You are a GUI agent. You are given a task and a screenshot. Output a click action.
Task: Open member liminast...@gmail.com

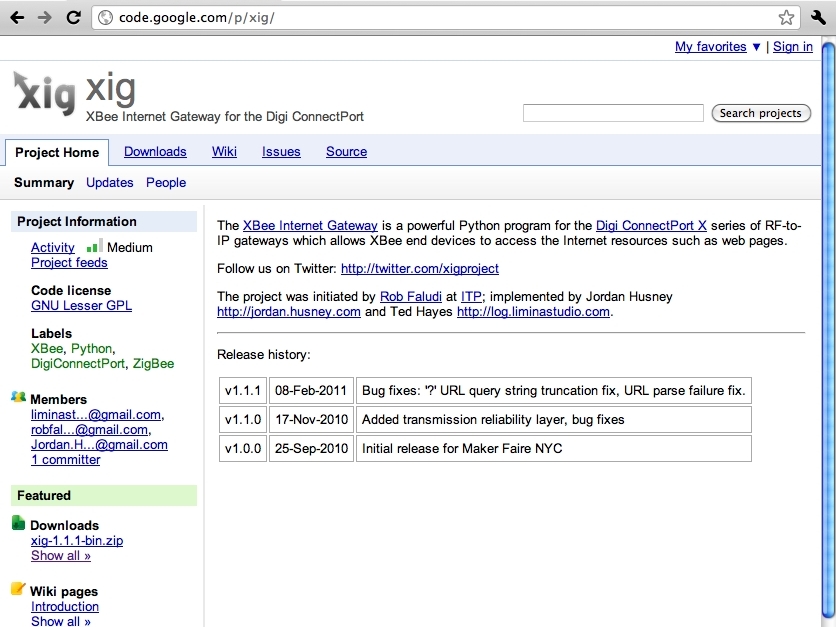pos(96,415)
